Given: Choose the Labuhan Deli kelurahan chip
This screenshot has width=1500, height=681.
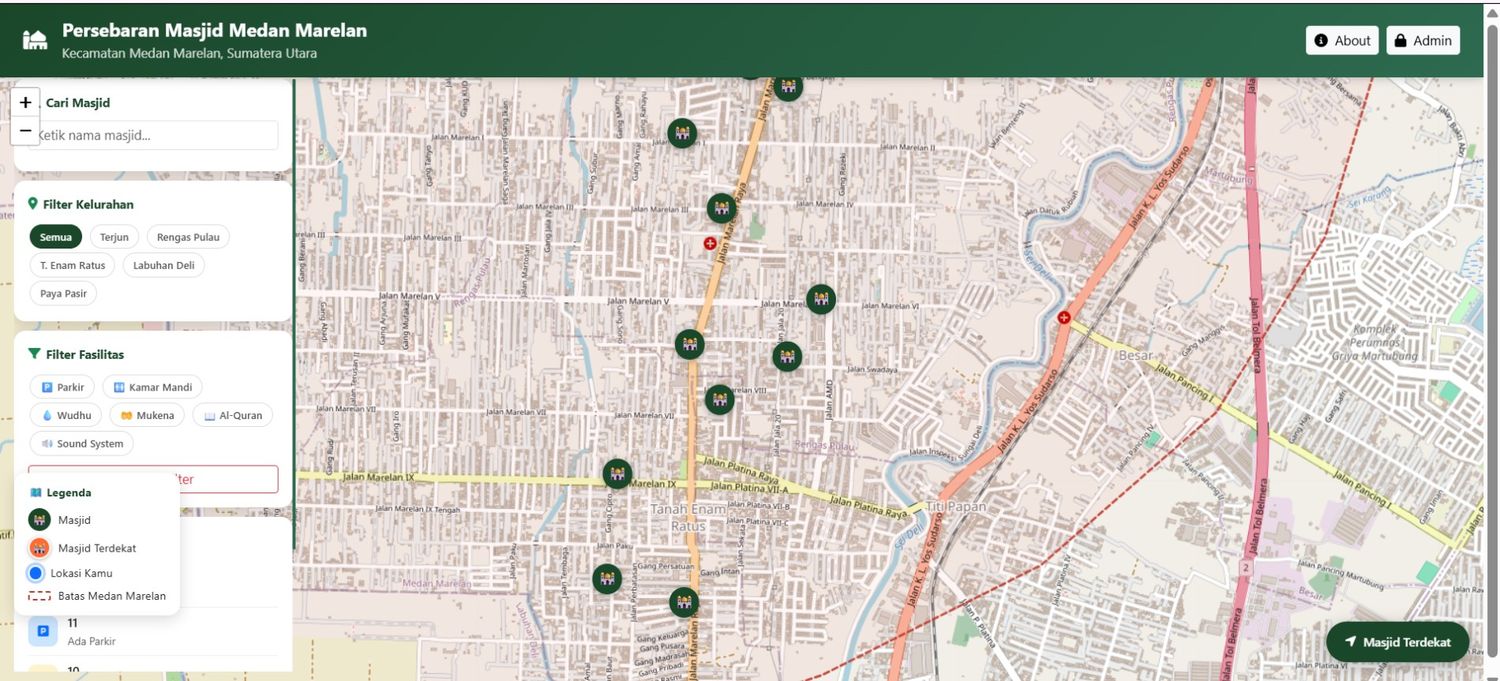Looking at the screenshot, I should [x=164, y=265].
